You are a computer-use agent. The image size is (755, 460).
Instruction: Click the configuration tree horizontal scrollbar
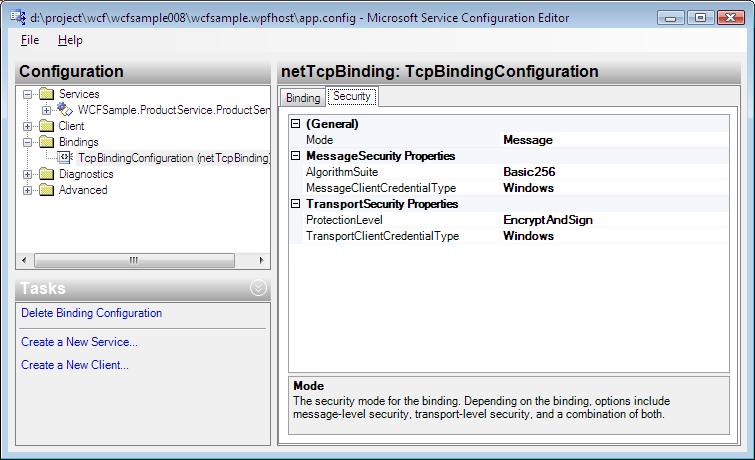134,260
